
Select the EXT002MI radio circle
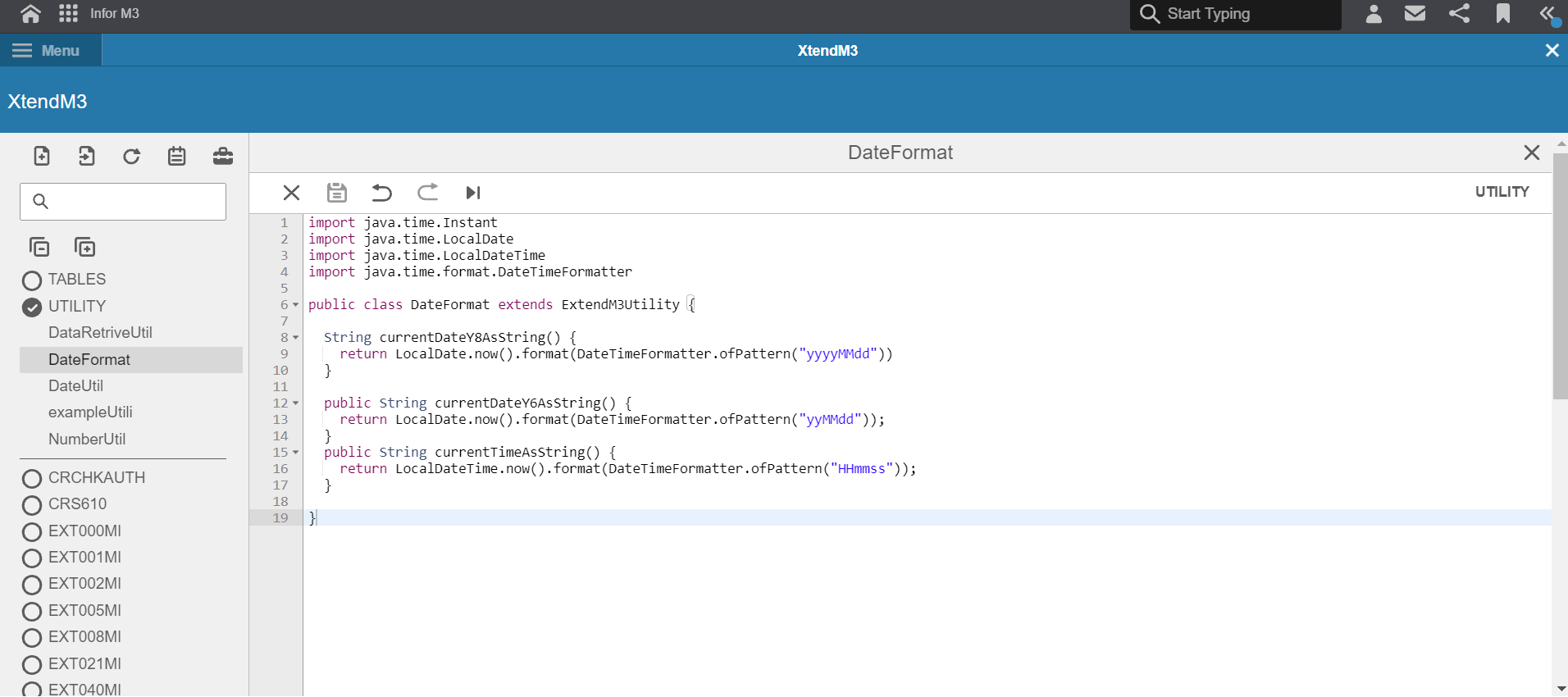(x=32, y=585)
